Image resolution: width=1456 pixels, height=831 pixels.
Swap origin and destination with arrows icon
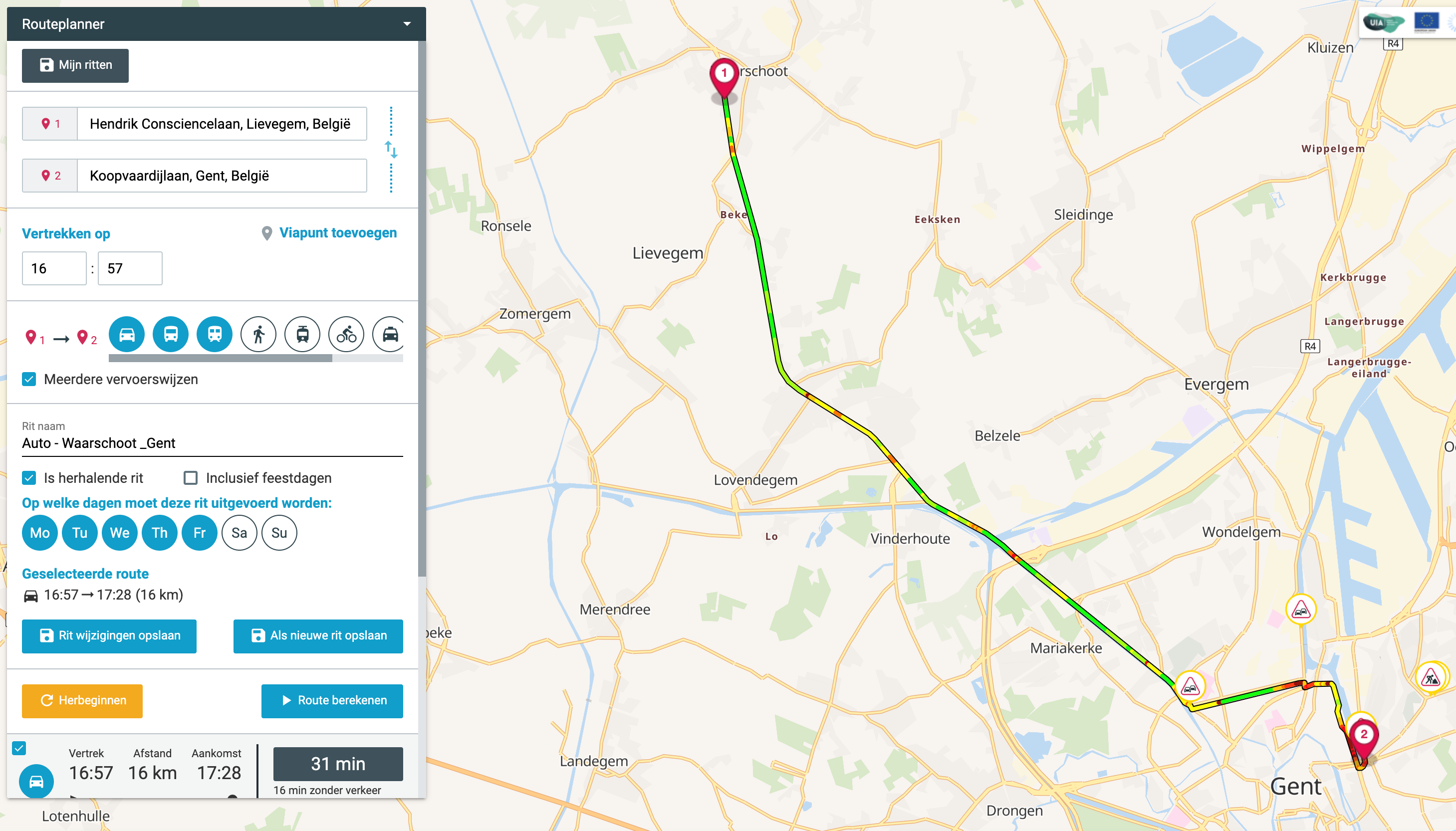tap(391, 150)
